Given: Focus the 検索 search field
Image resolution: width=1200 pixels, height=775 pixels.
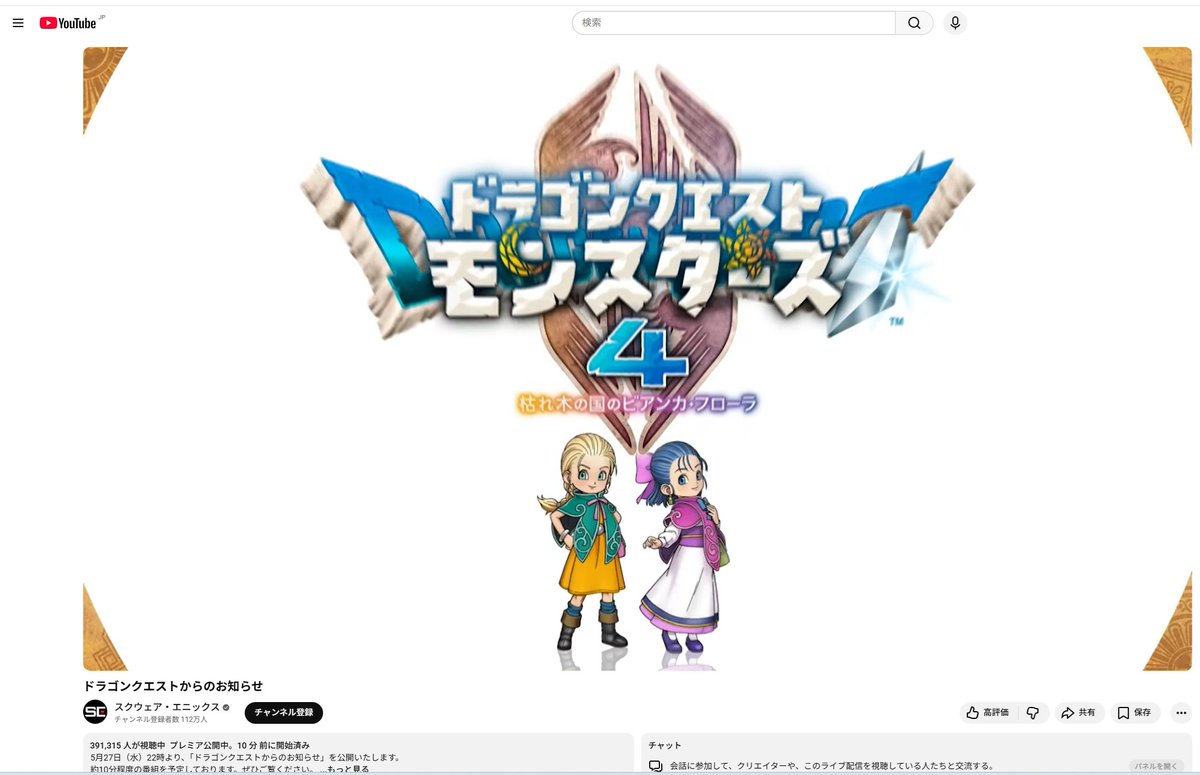Looking at the screenshot, I should click(x=734, y=23).
